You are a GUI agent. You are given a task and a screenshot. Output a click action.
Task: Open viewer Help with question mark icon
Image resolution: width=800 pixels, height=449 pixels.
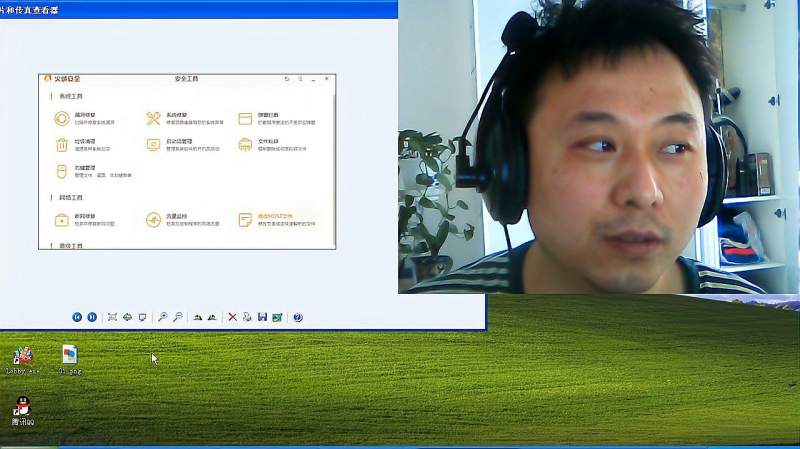pyautogui.click(x=298, y=317)
